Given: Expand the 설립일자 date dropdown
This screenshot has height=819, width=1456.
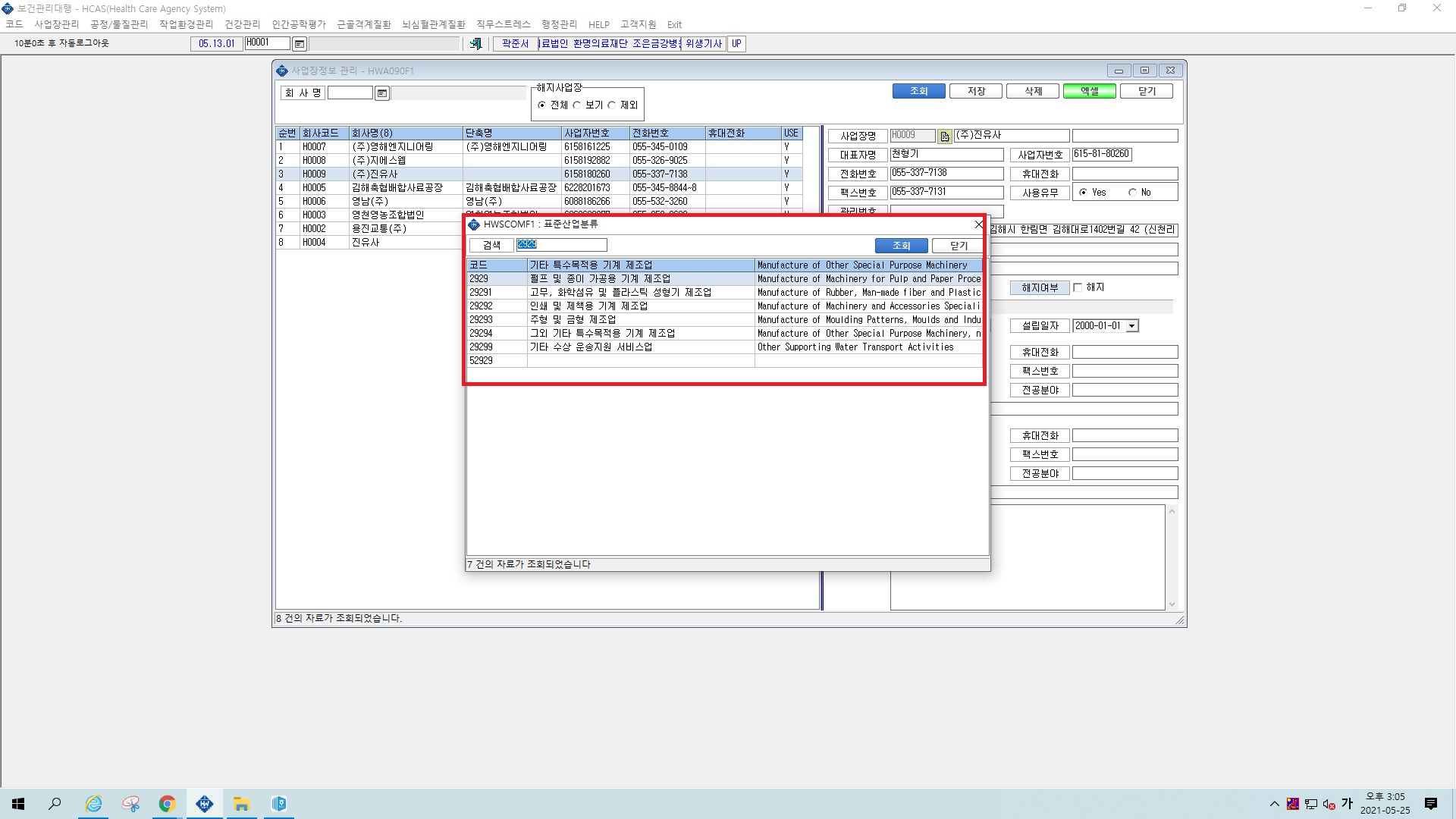Looking at the screenshot, I should pyautogui.click(x=1132, y=326).
